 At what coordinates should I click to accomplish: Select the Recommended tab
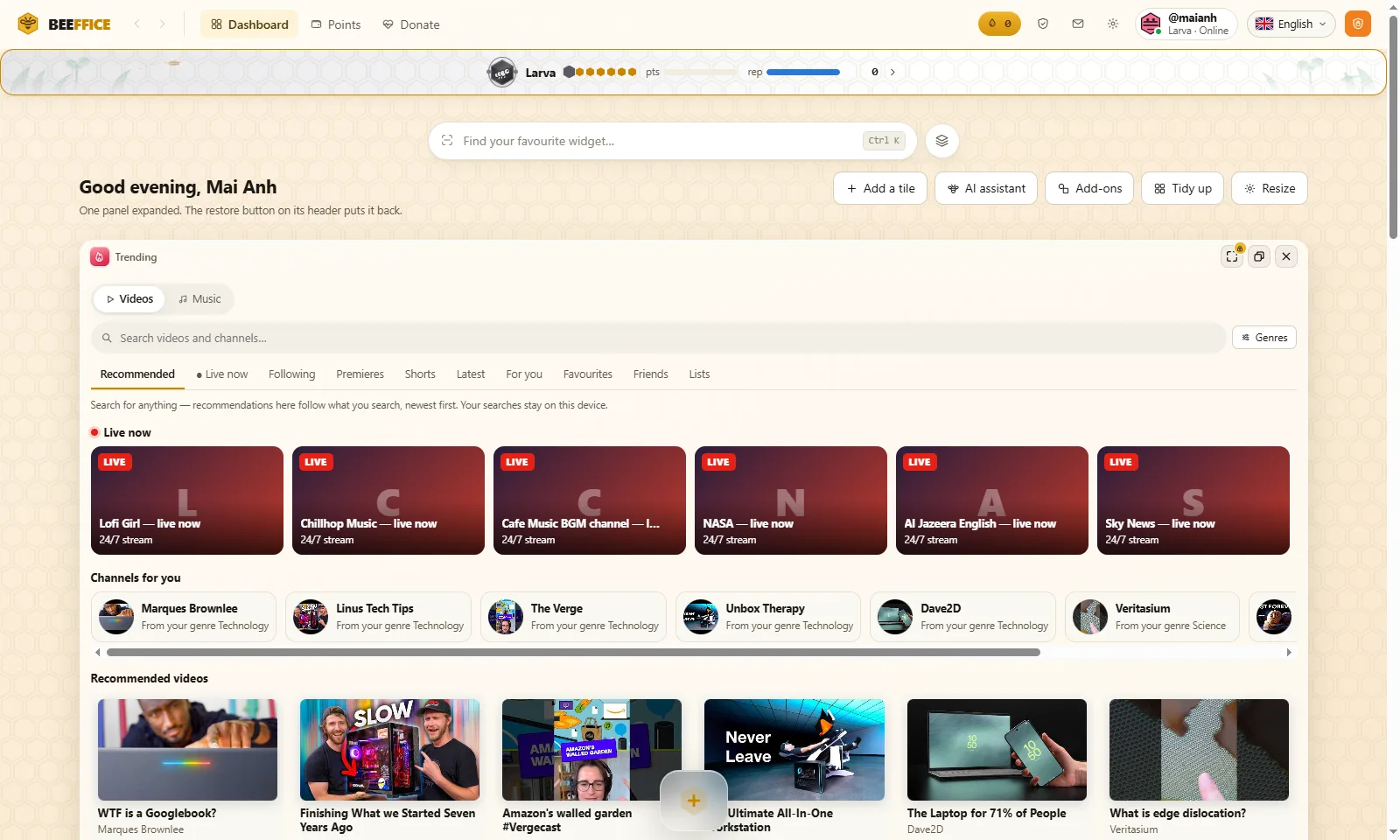[137, 374]
